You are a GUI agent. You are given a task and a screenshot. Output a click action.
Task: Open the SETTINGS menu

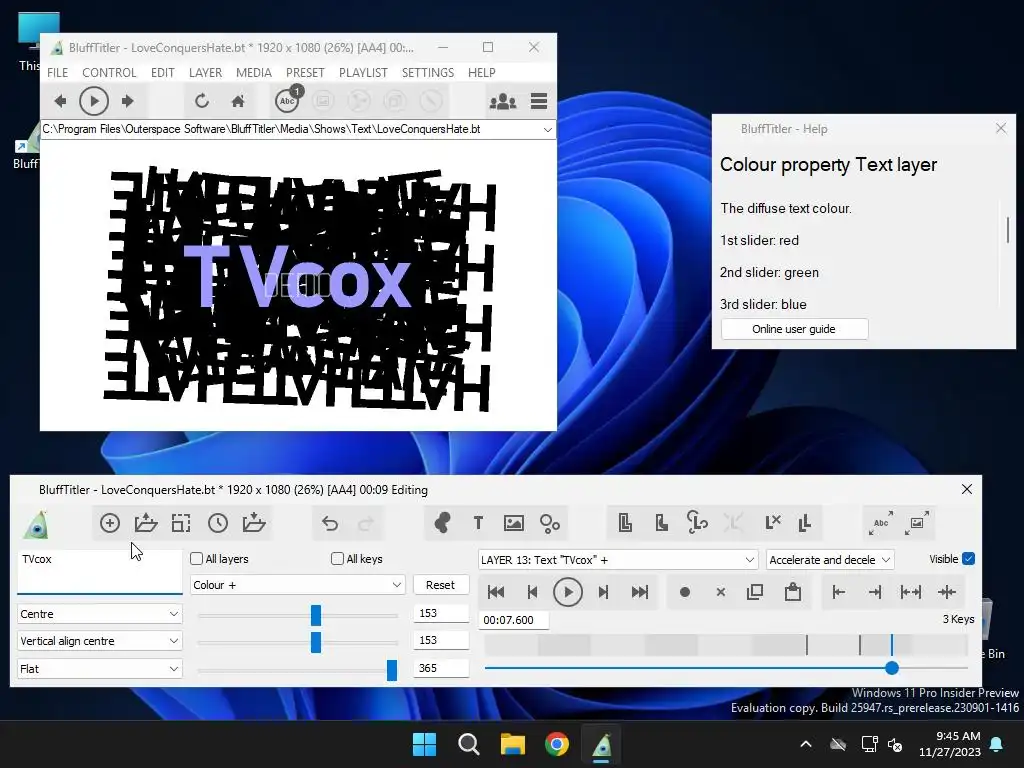pyautogui.click(x=428, y=72)
